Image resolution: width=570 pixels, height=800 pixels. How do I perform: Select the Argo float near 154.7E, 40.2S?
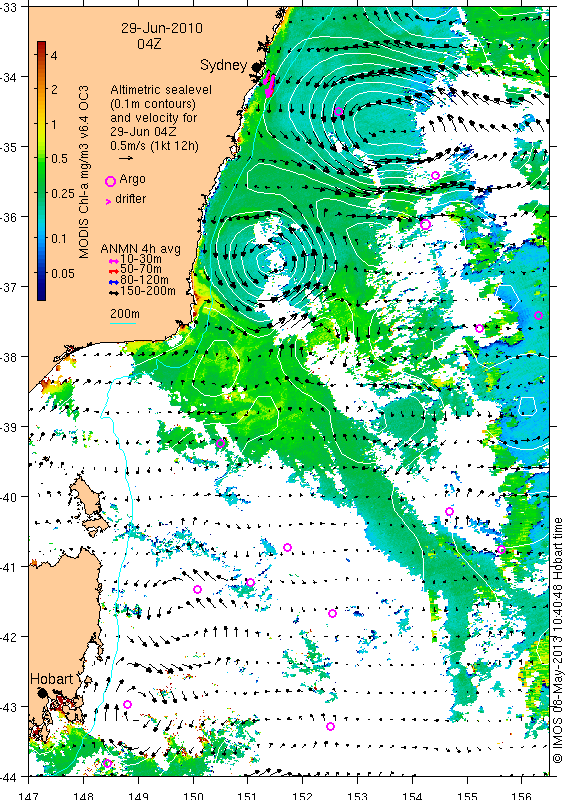[449, 512]
